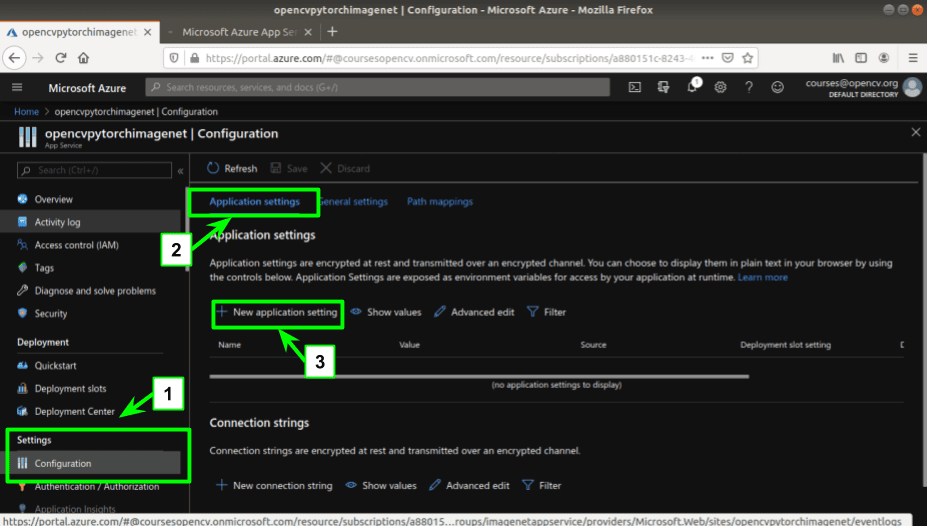Go to Firefox home page
The image size is (929, 526).
[x=84, y=58]
